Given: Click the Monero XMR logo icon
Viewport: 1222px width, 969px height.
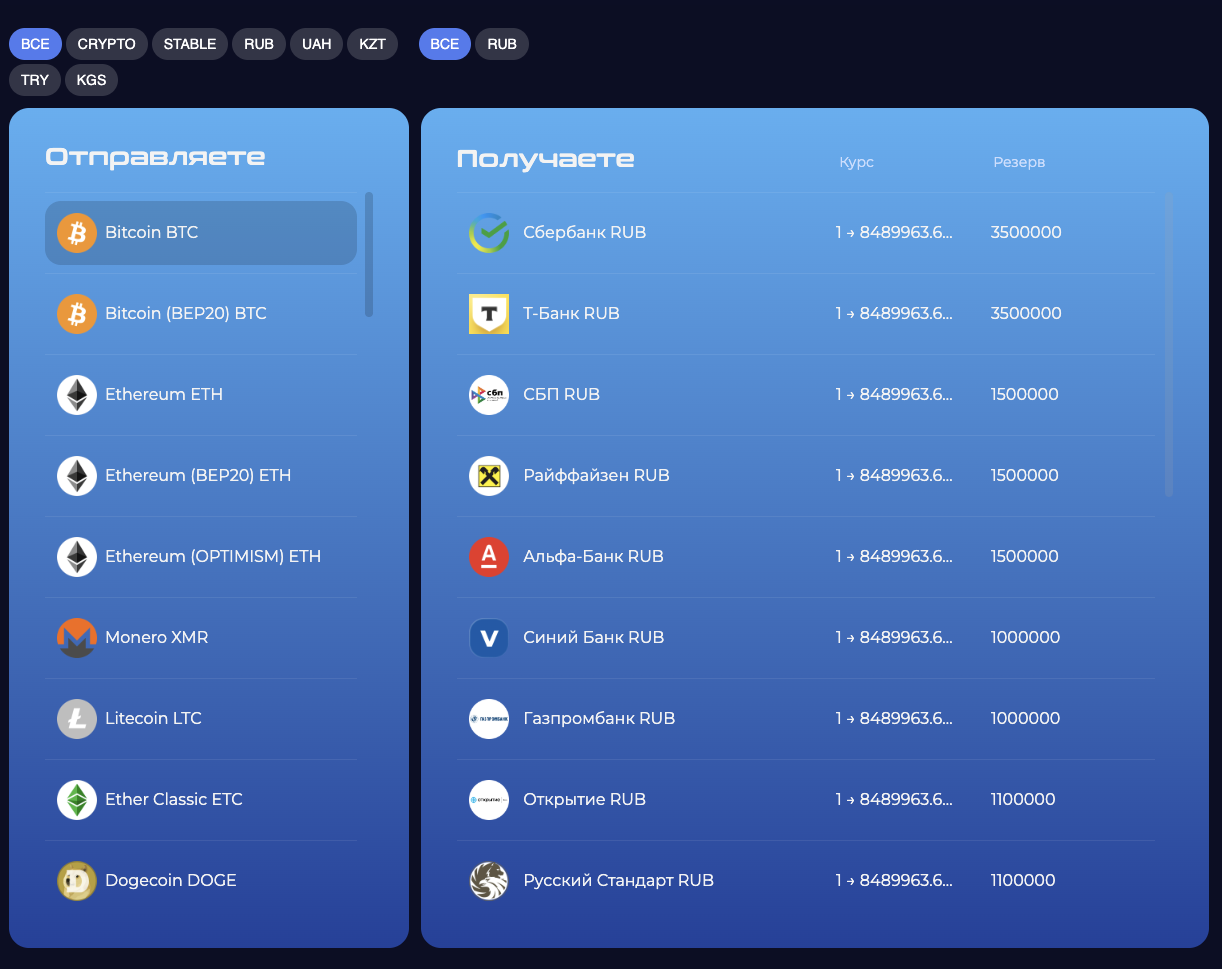Looking at the screenshot, I should pyautogui.click(x=77, y=638).
